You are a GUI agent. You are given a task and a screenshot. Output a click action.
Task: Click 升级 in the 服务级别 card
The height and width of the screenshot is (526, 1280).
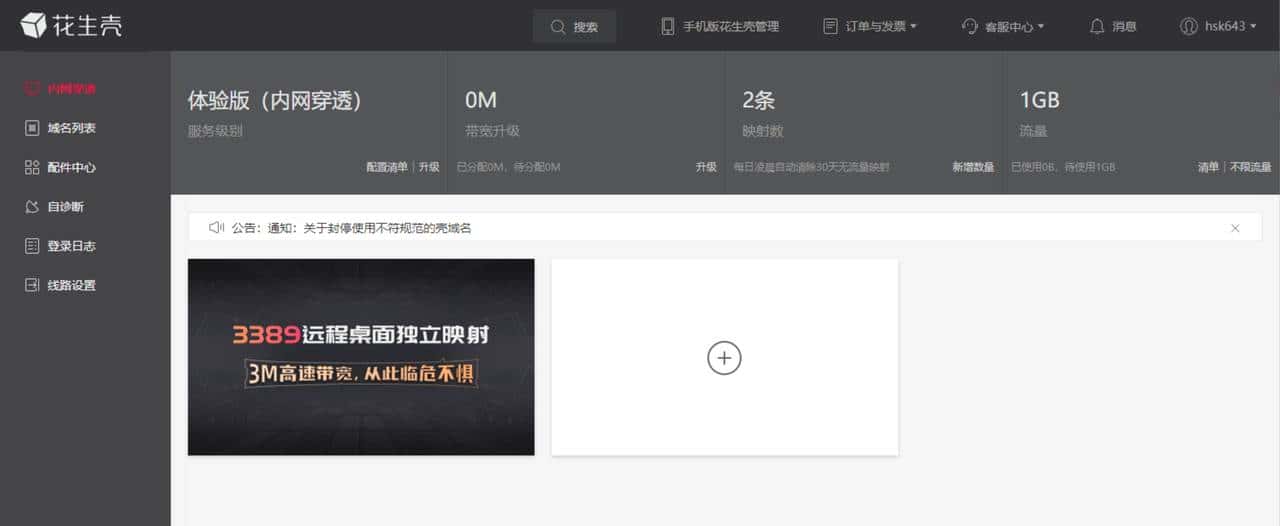pyautogui.click(x=429, y=167)
